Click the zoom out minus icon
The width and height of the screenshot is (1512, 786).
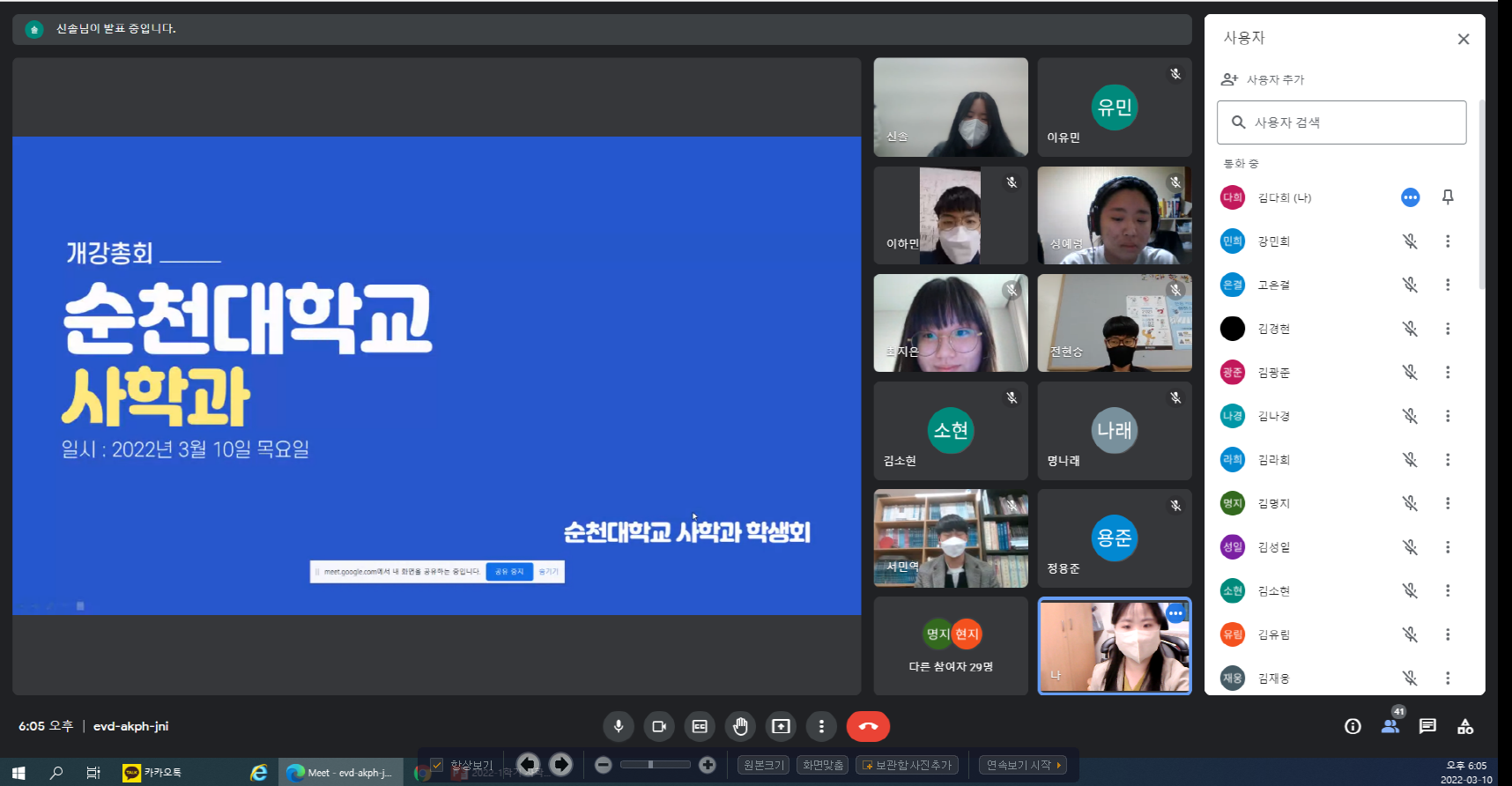(x=604, y=765)
